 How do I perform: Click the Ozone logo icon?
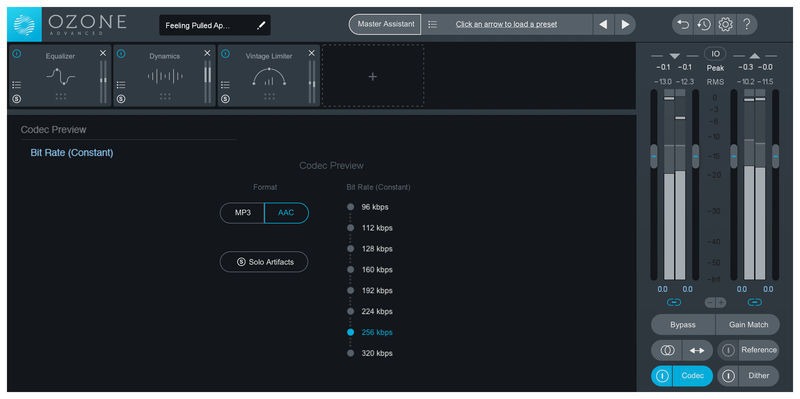24,24
